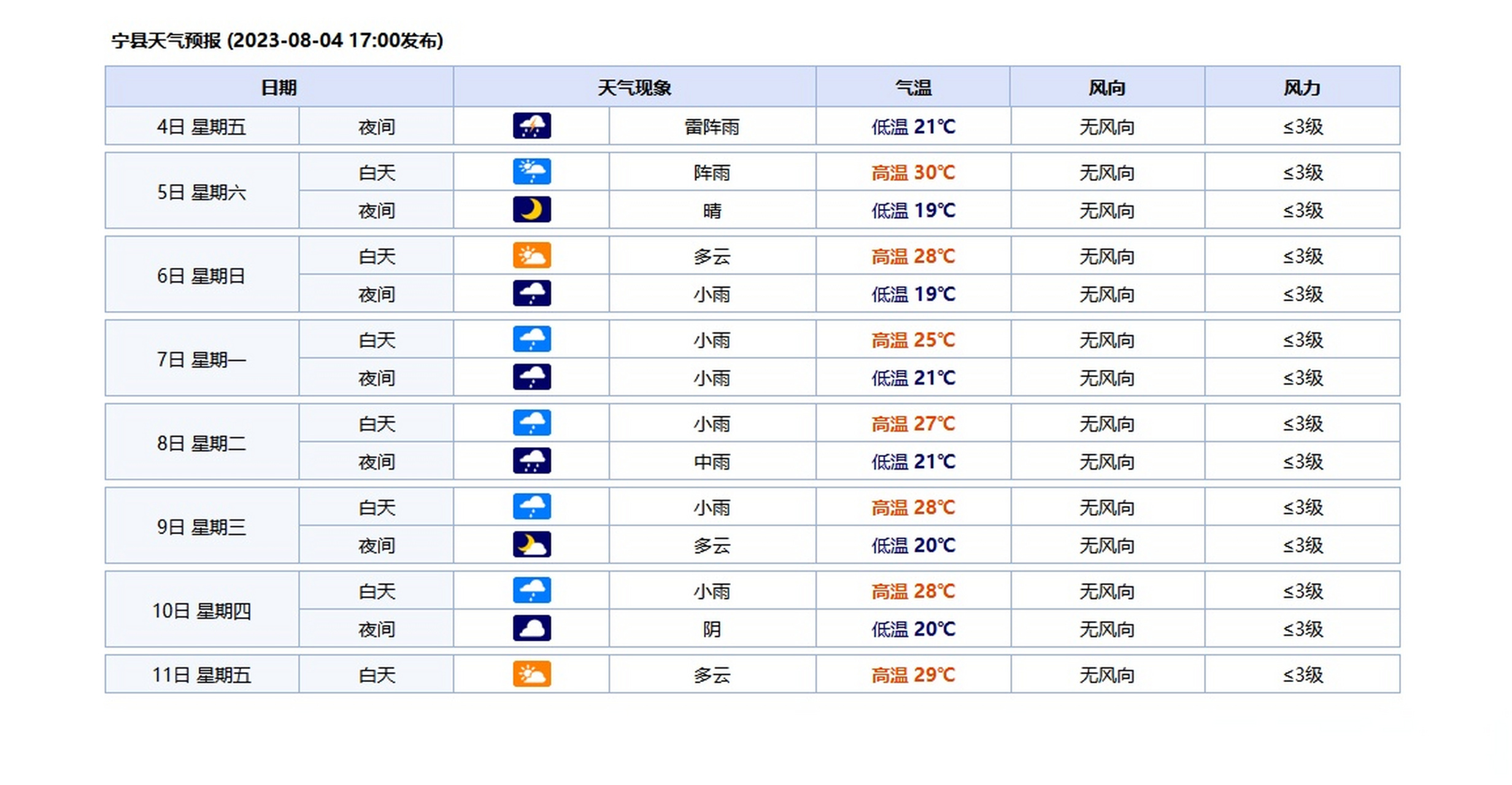
Task: Select the shower rain icon for Saturday daytime
Action: click(531, 172)
